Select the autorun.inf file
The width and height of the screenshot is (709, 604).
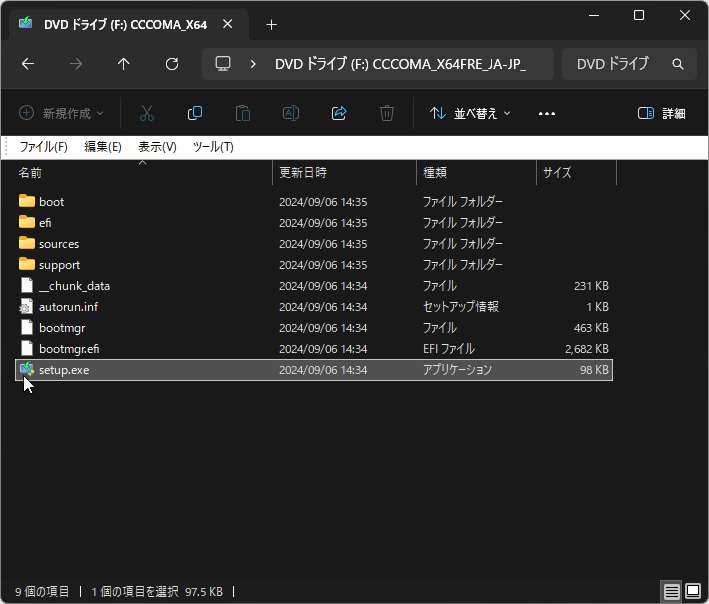tap(68, 307)
